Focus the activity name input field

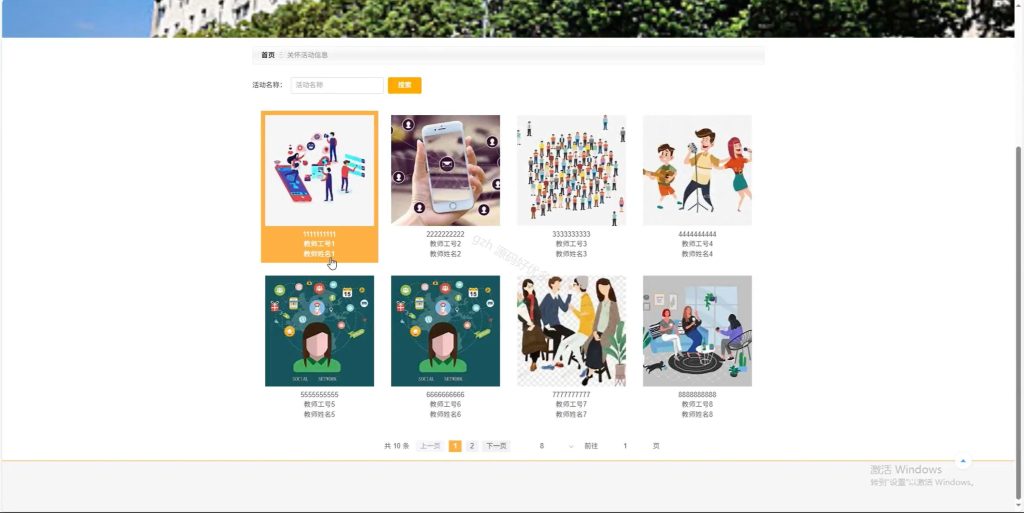[x=337, y=85]
